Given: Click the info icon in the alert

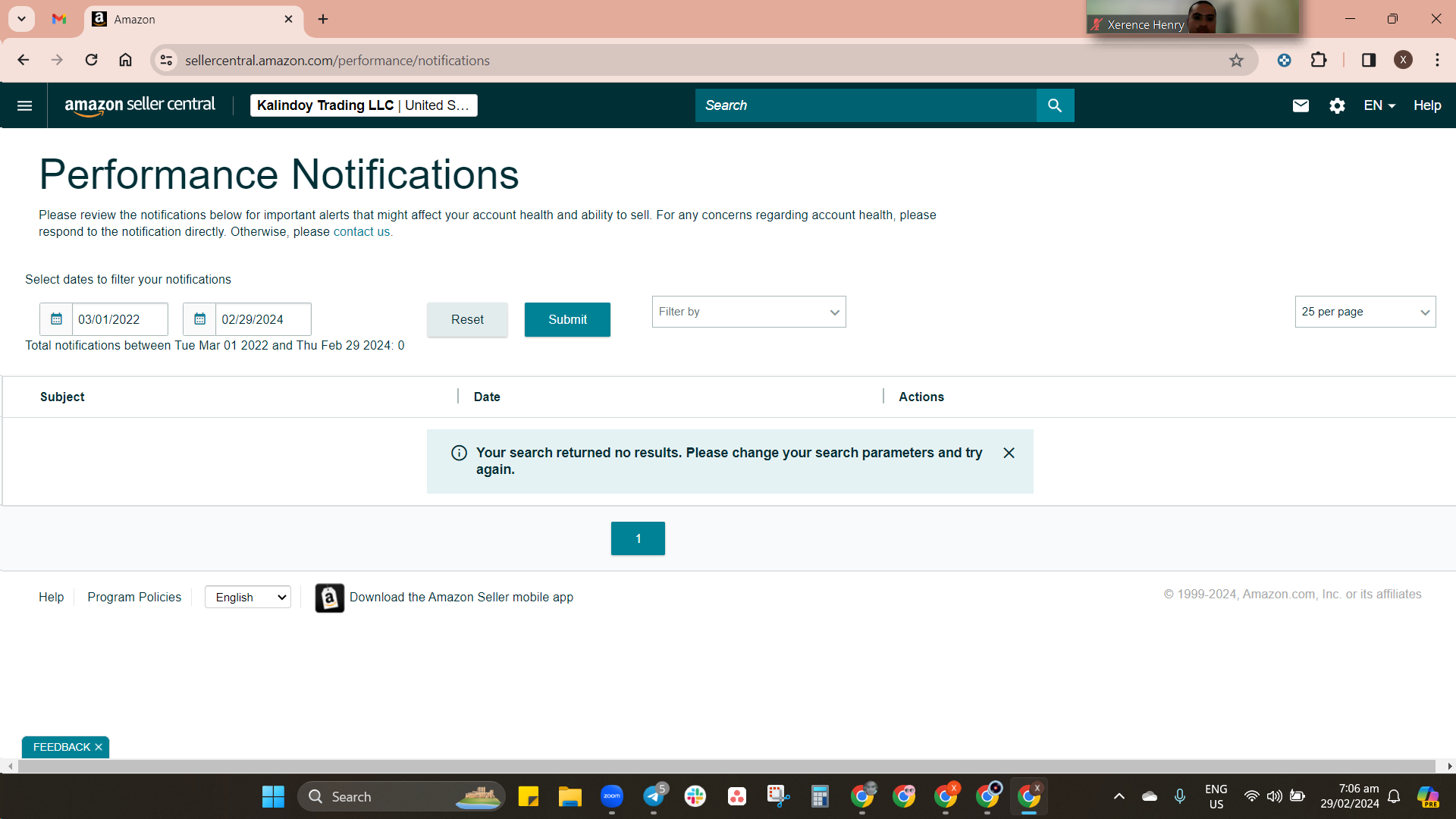Looking at the screenshot, I should click(x=459, y=453).
